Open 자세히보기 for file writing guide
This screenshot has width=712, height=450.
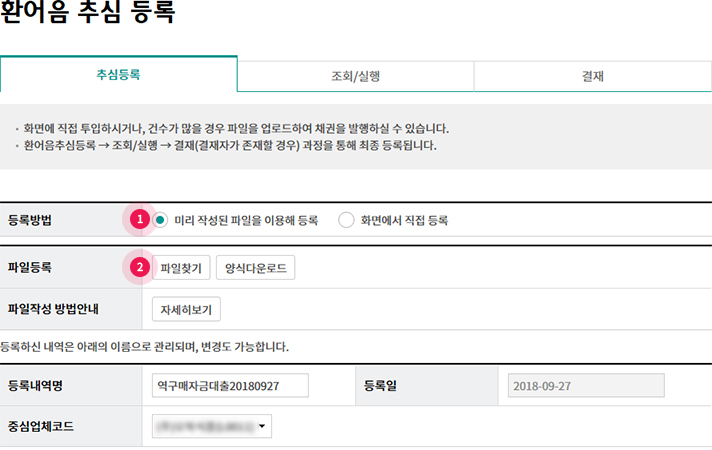tap(186, 309)
